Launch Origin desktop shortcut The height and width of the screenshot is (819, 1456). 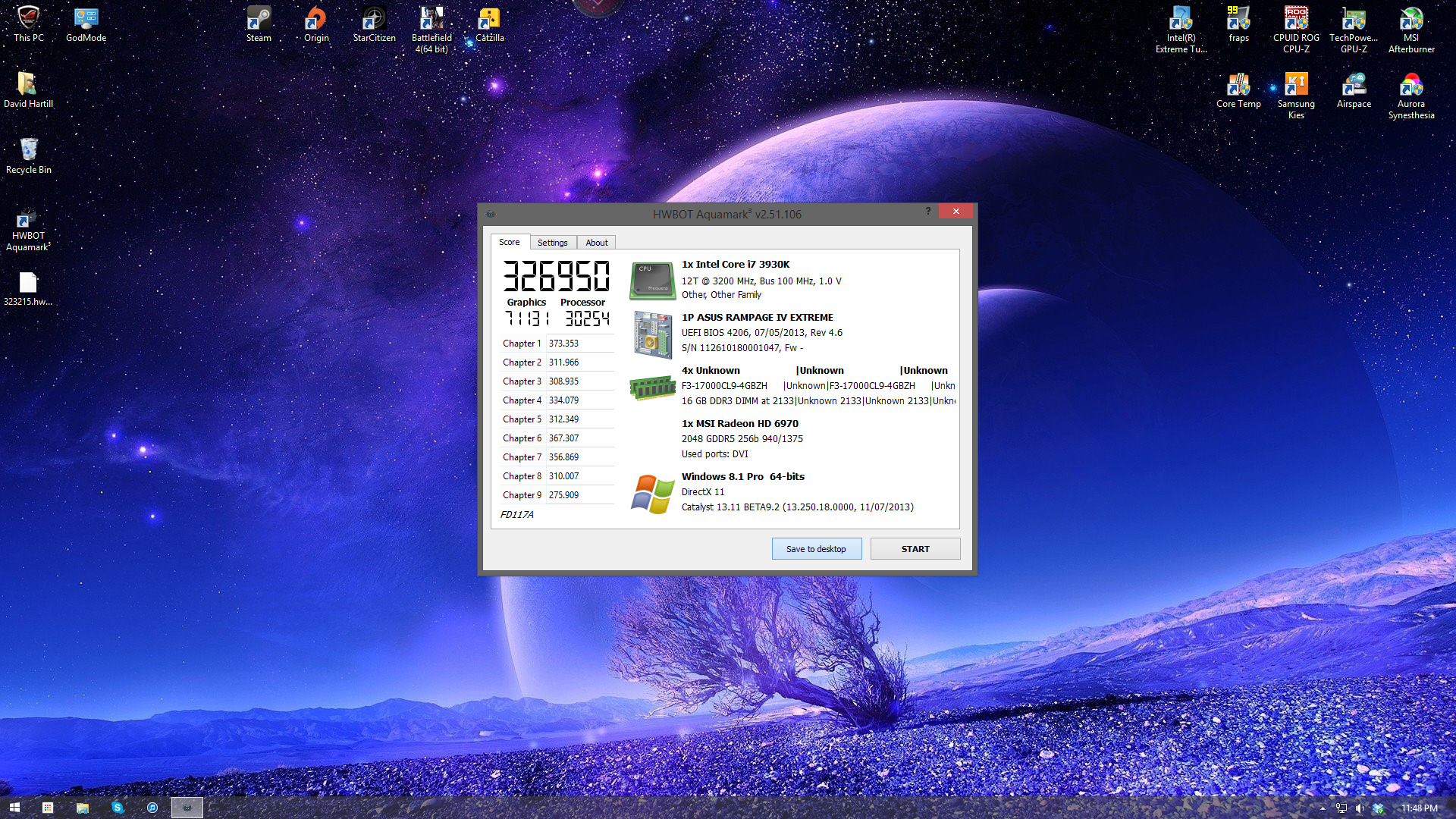316,24
